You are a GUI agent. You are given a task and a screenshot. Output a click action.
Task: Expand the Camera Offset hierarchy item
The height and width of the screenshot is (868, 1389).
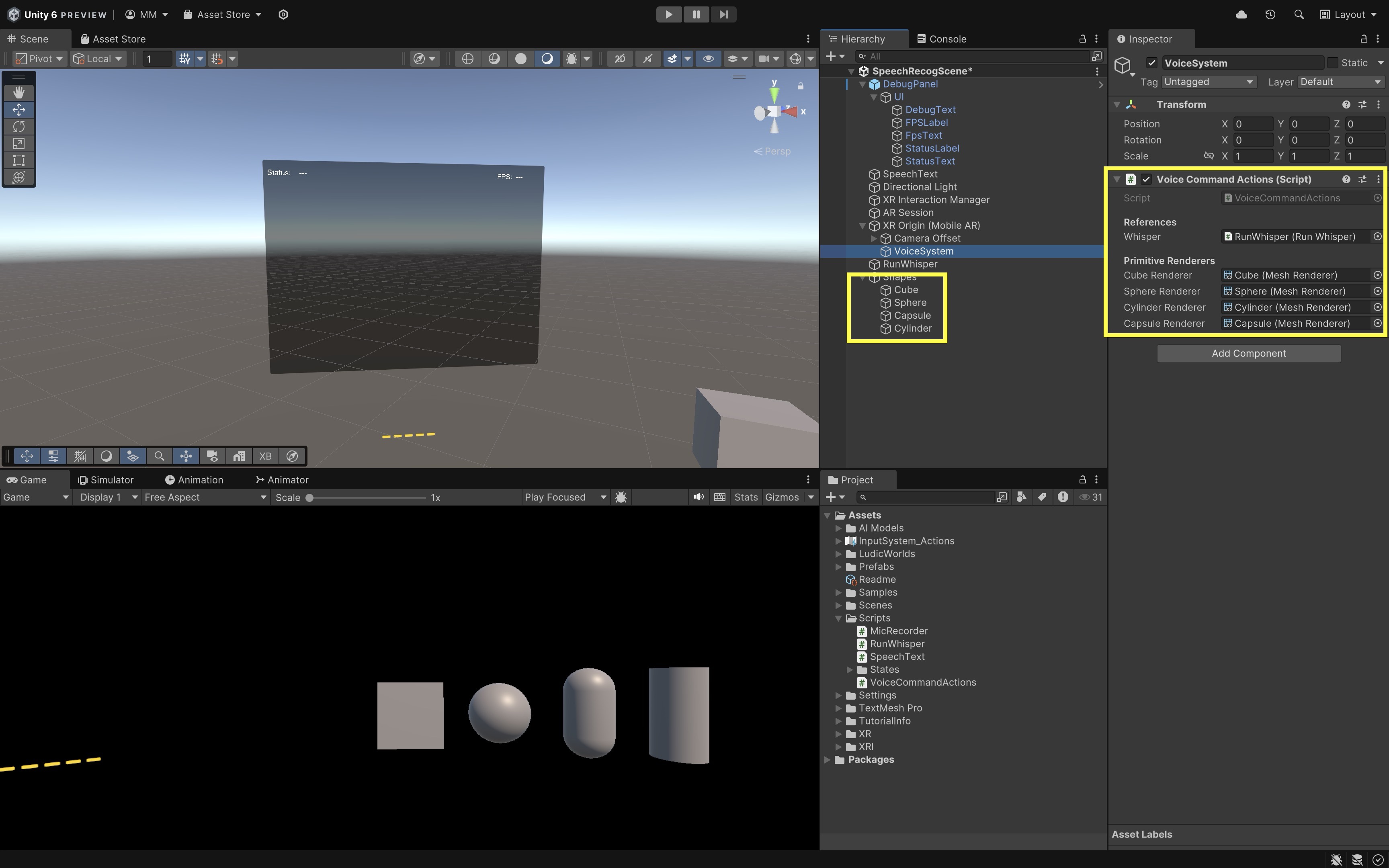(x=874, y=238)
